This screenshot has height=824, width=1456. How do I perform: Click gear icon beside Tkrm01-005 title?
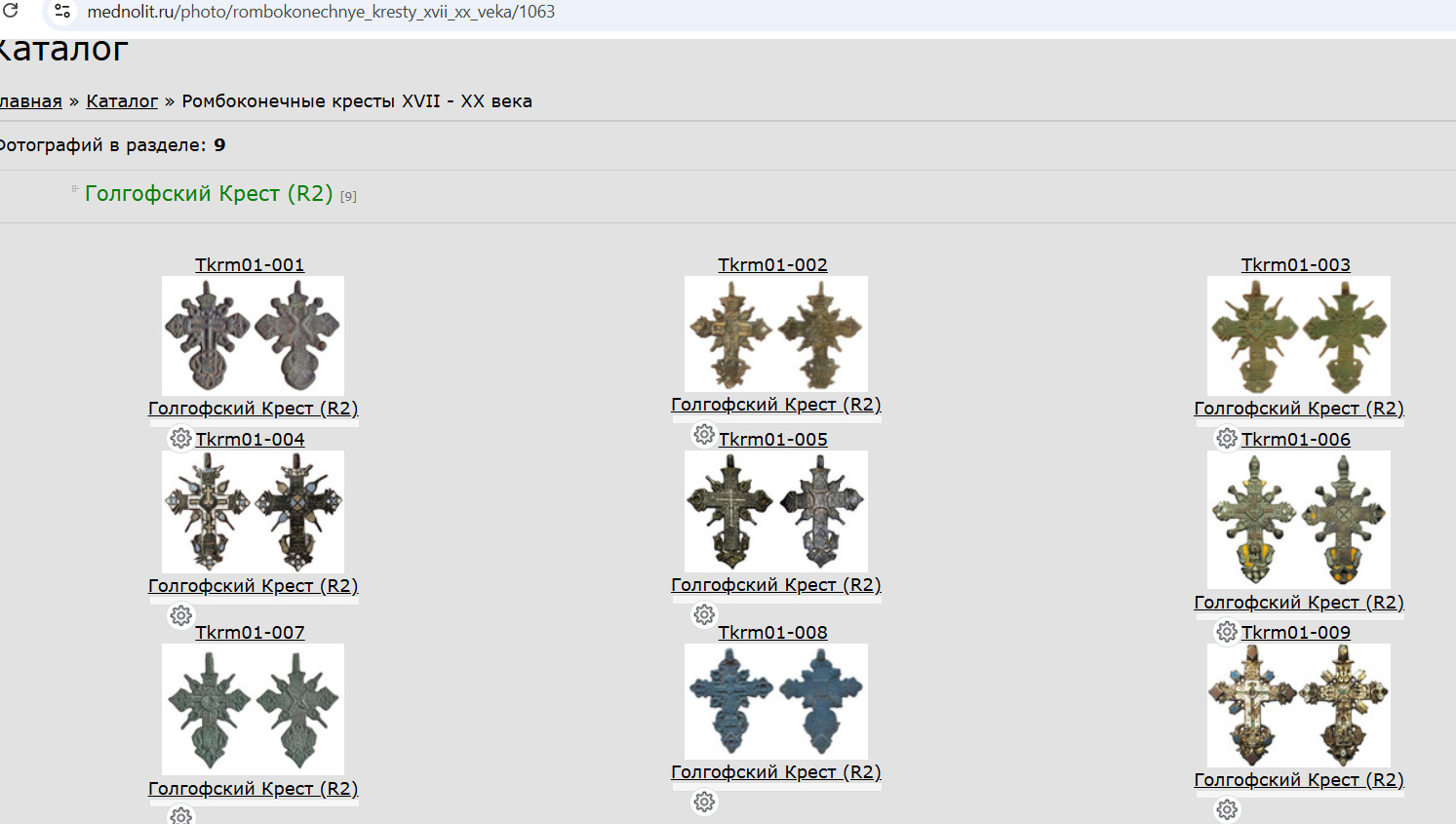coord(704,435)
